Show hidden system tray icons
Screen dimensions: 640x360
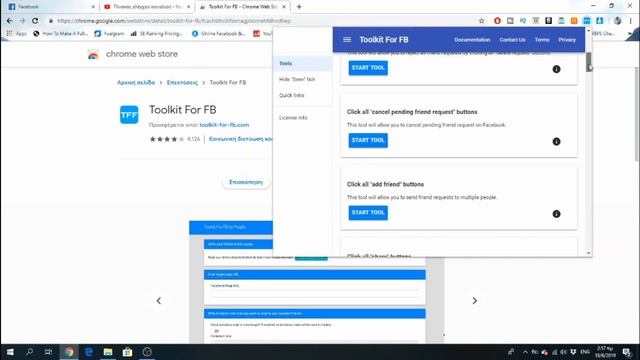525,352
